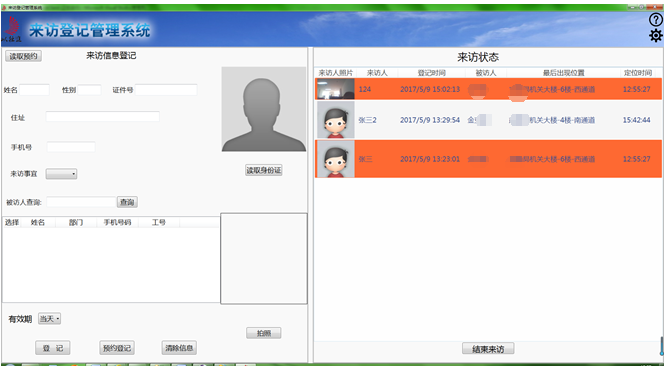This screenshot has width=668, height=372.
Task: Click the 姓名 column header in staff table
Action: (38, 222)
